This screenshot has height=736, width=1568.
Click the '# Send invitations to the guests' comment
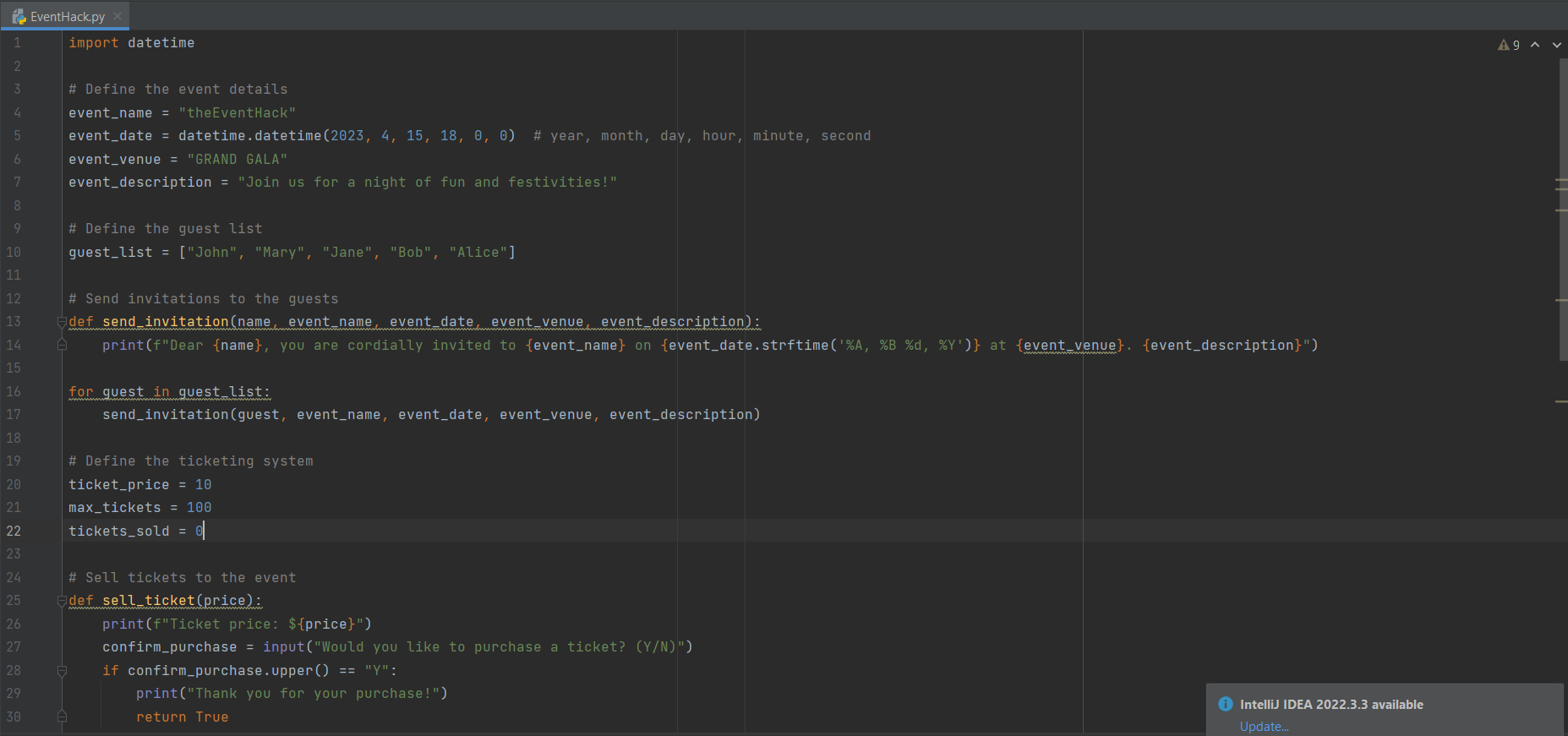point(204,298)
